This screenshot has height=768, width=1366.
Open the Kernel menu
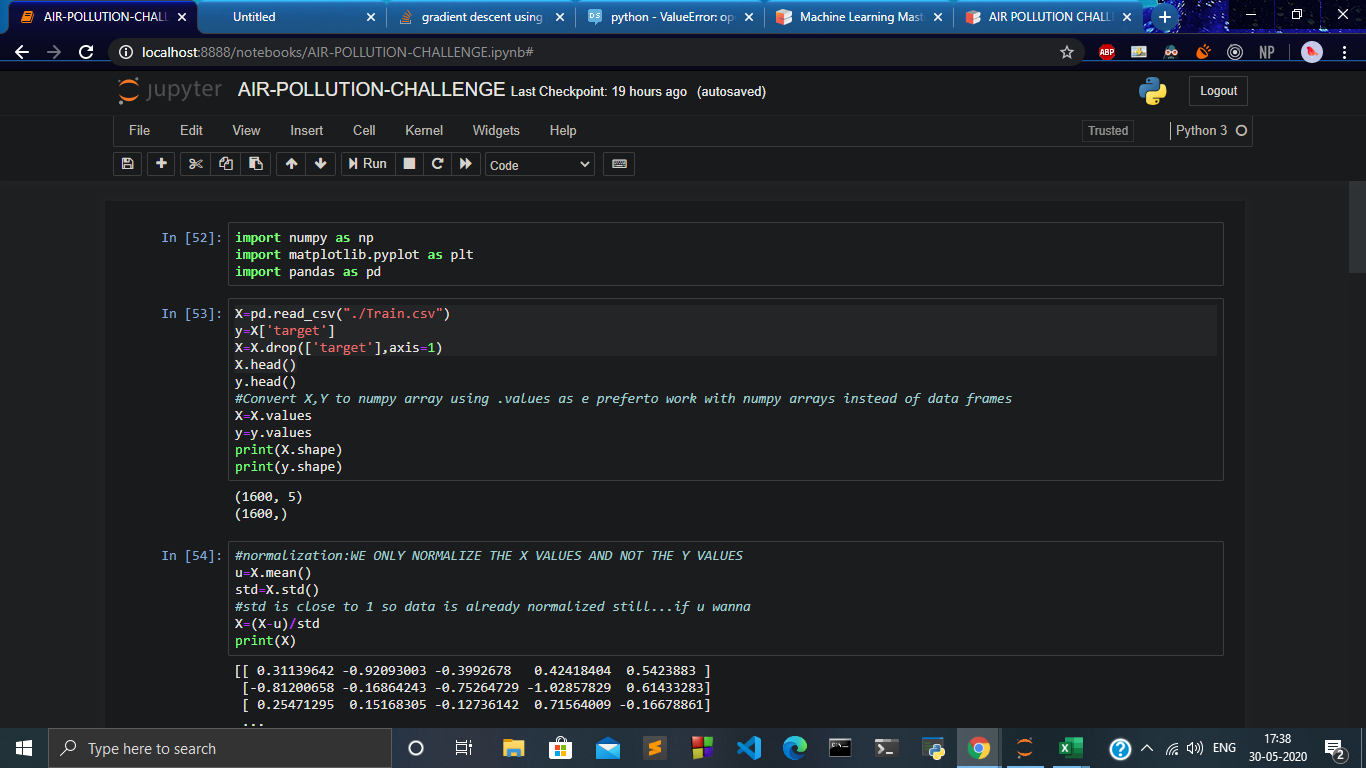[x=424, y=131]
